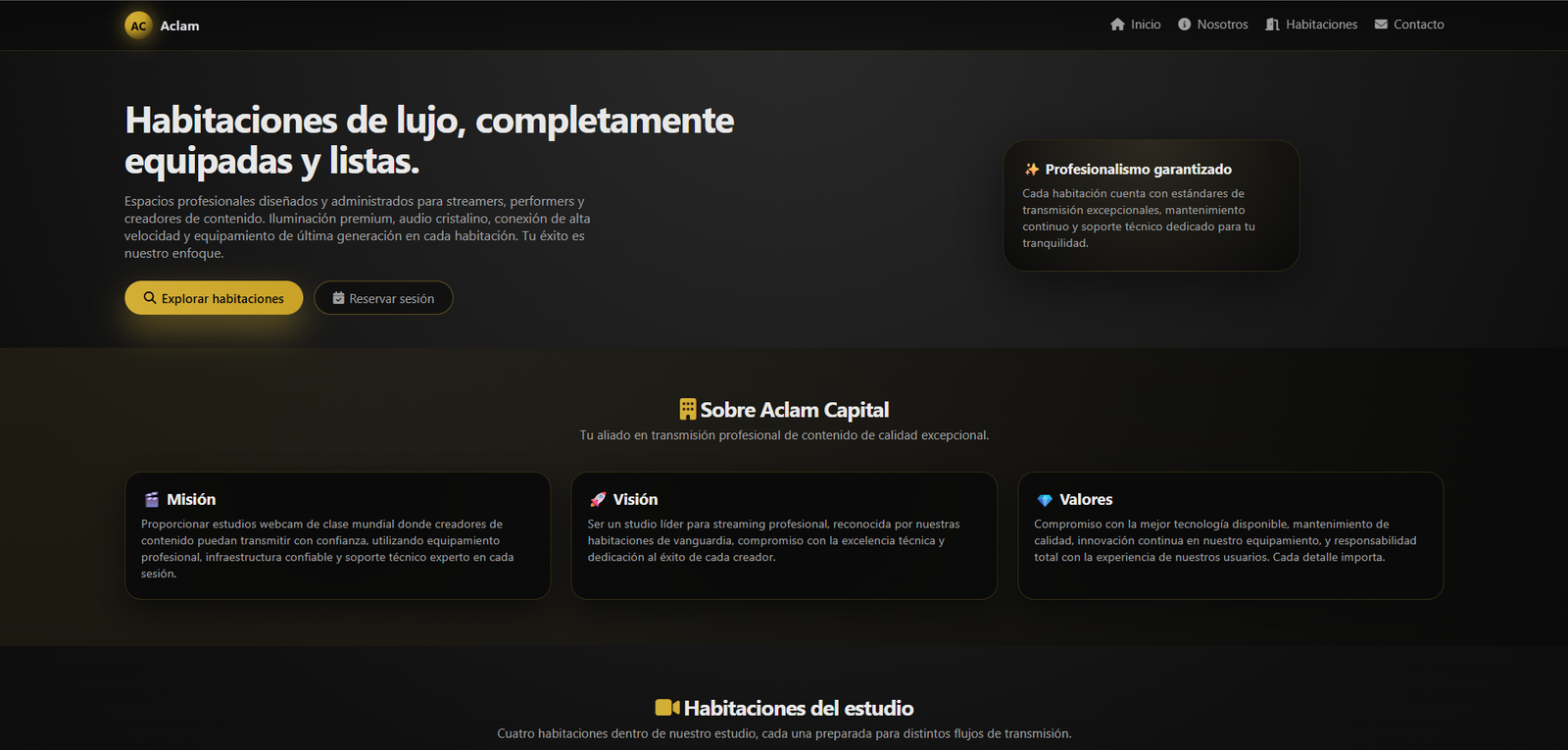Click the Valores description starting 'Compromiso con la mejor'

(x=1225, y=541)
